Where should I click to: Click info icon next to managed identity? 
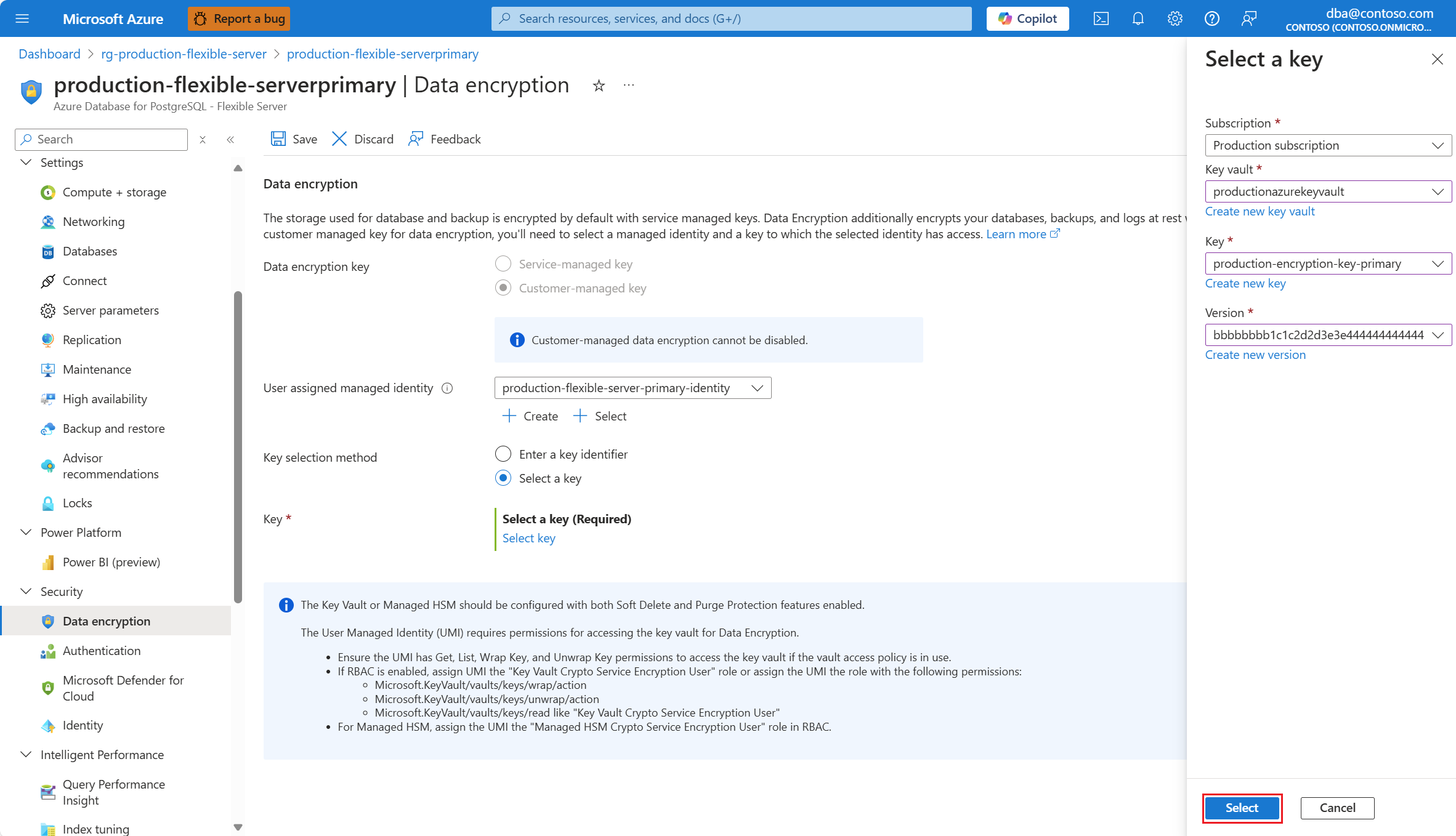pyautogui.click(x=448, y=388)
